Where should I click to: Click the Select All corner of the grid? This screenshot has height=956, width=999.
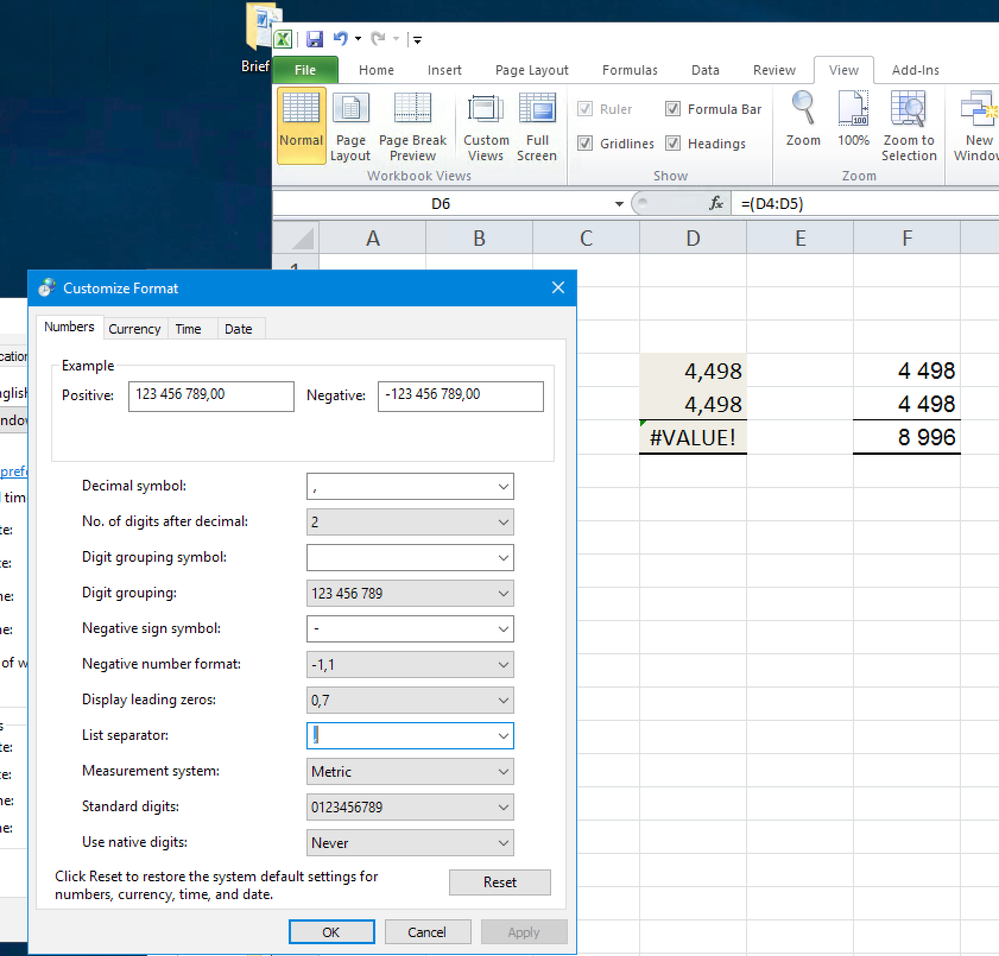point(296,238)
